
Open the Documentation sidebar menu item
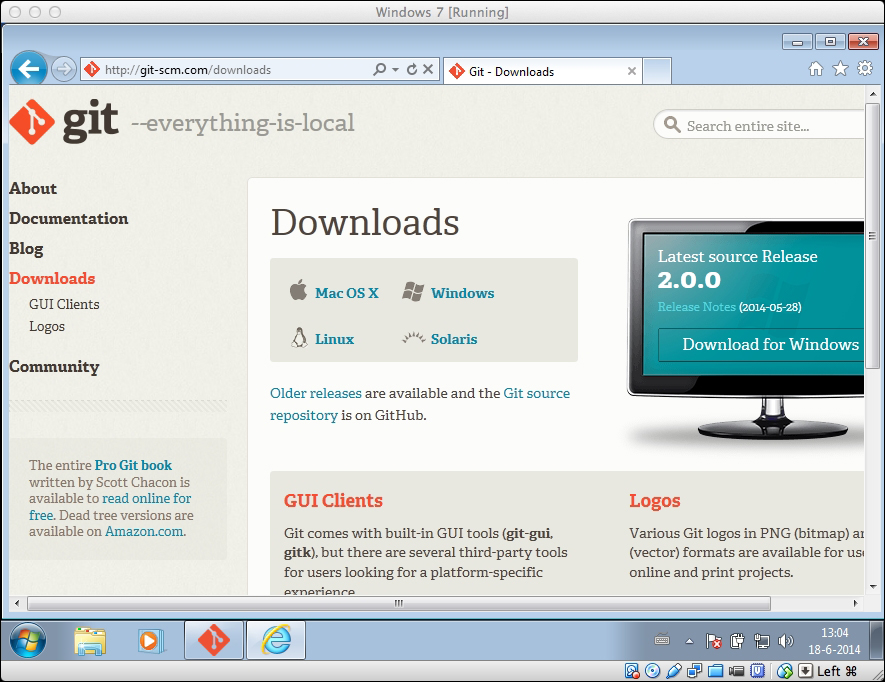[69, 218]
